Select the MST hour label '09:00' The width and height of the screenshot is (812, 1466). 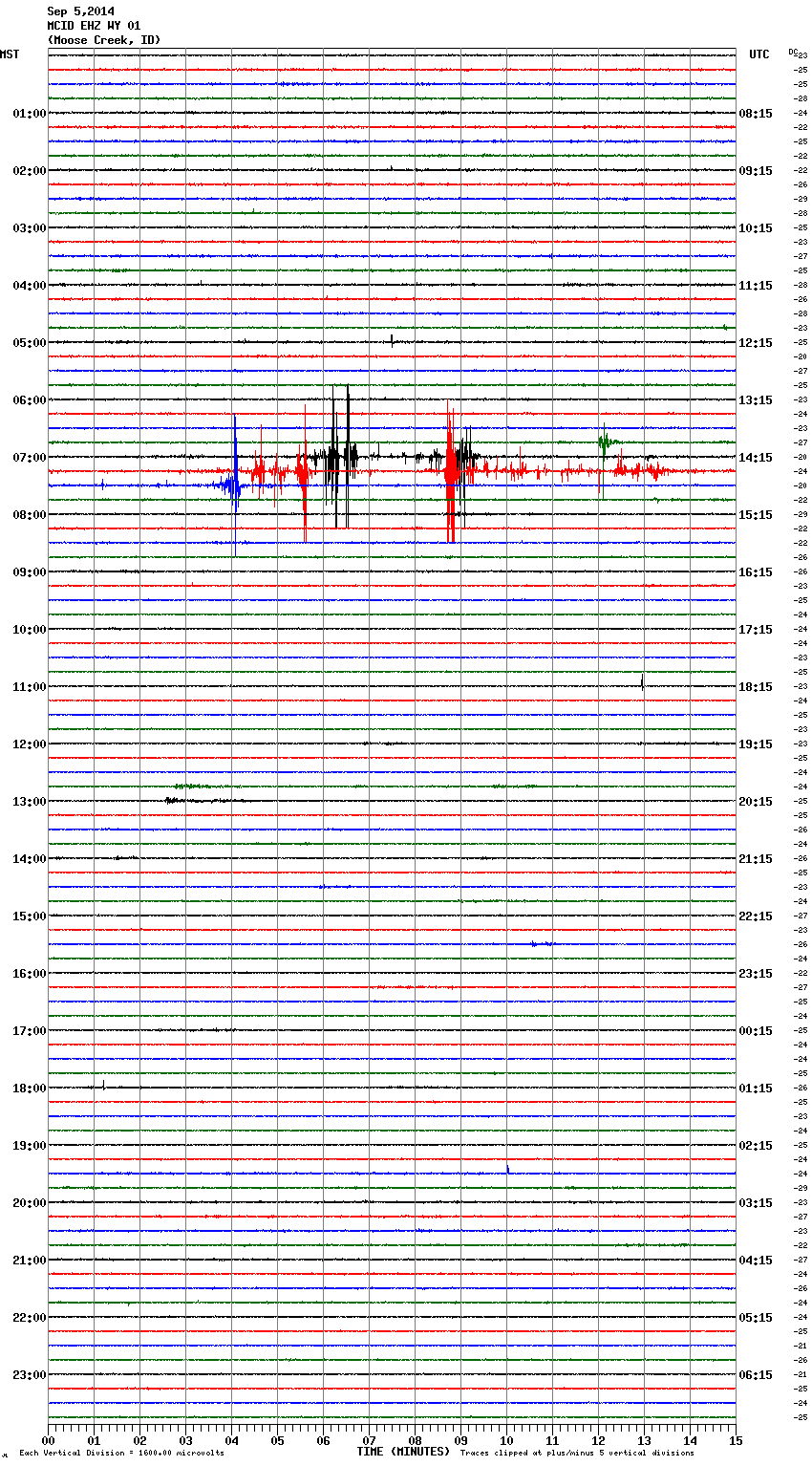(x=29, y=572)
